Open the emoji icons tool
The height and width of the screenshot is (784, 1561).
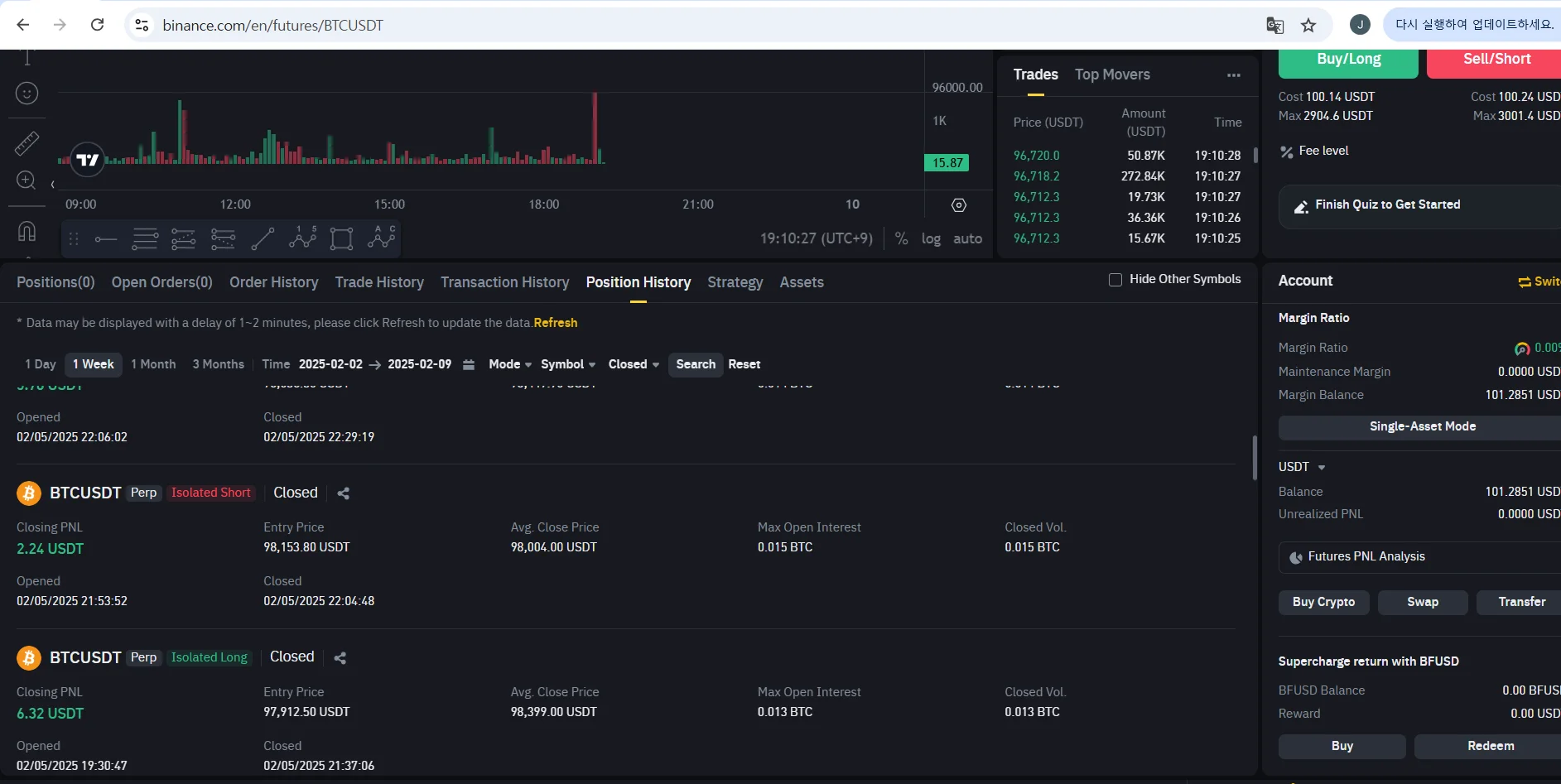[26, 94]
